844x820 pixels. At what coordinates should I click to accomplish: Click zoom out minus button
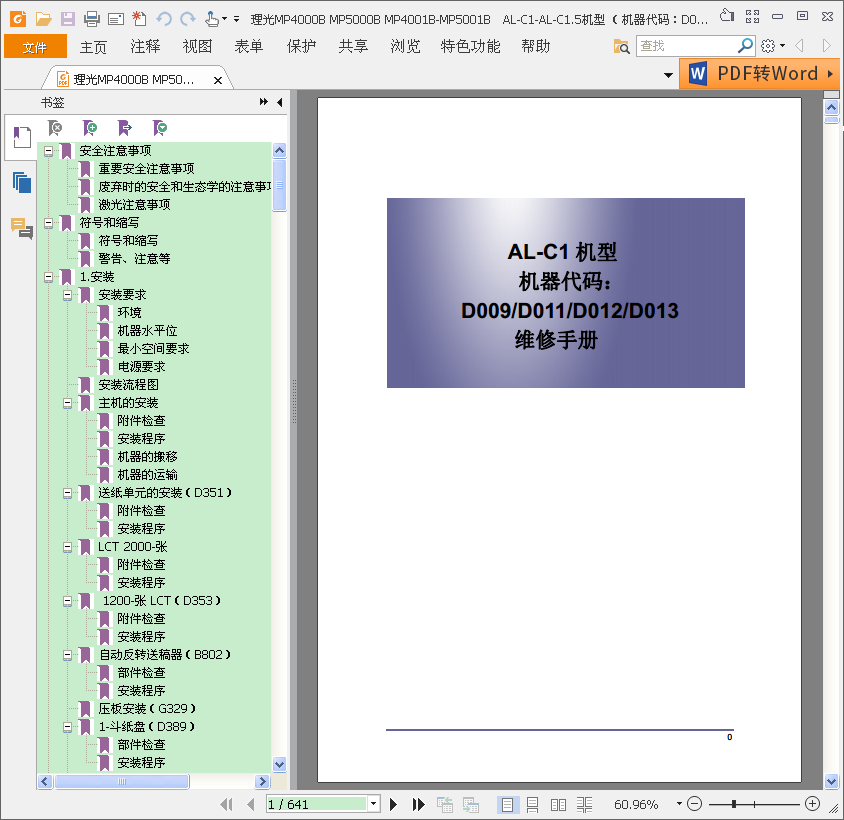(x=694, y=804)
